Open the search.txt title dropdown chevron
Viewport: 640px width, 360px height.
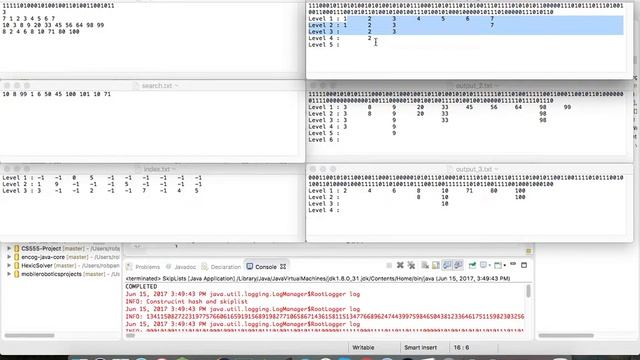(176, 86)
